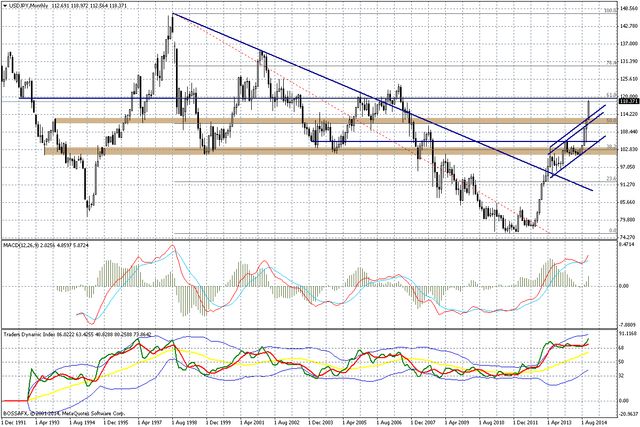Screen dimensions: 640x427
Task: Click the 1 Aug 1994 date label
Action: (x=82, y=422)
